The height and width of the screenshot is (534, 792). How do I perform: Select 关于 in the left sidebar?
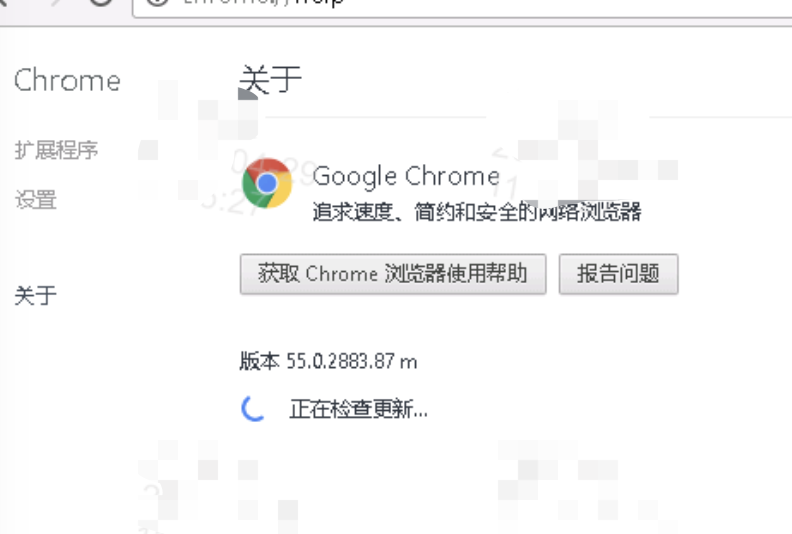point(35,295)
